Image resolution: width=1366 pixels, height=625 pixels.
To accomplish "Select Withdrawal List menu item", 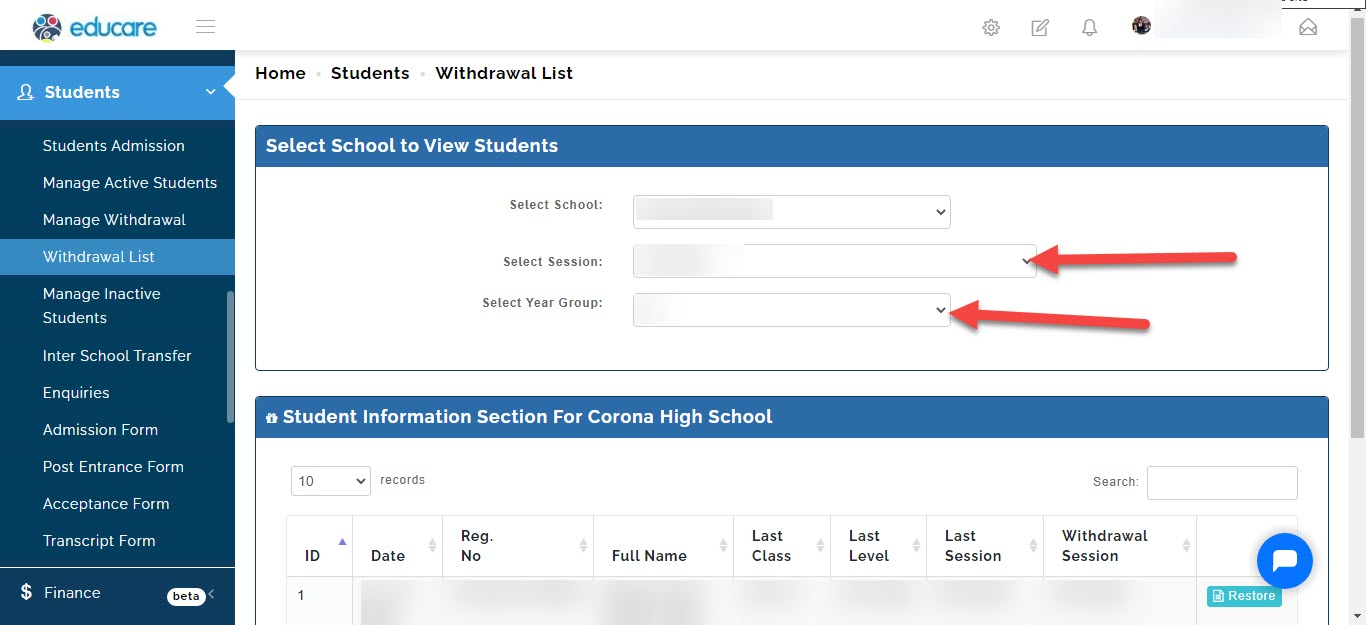I will 117,257.
